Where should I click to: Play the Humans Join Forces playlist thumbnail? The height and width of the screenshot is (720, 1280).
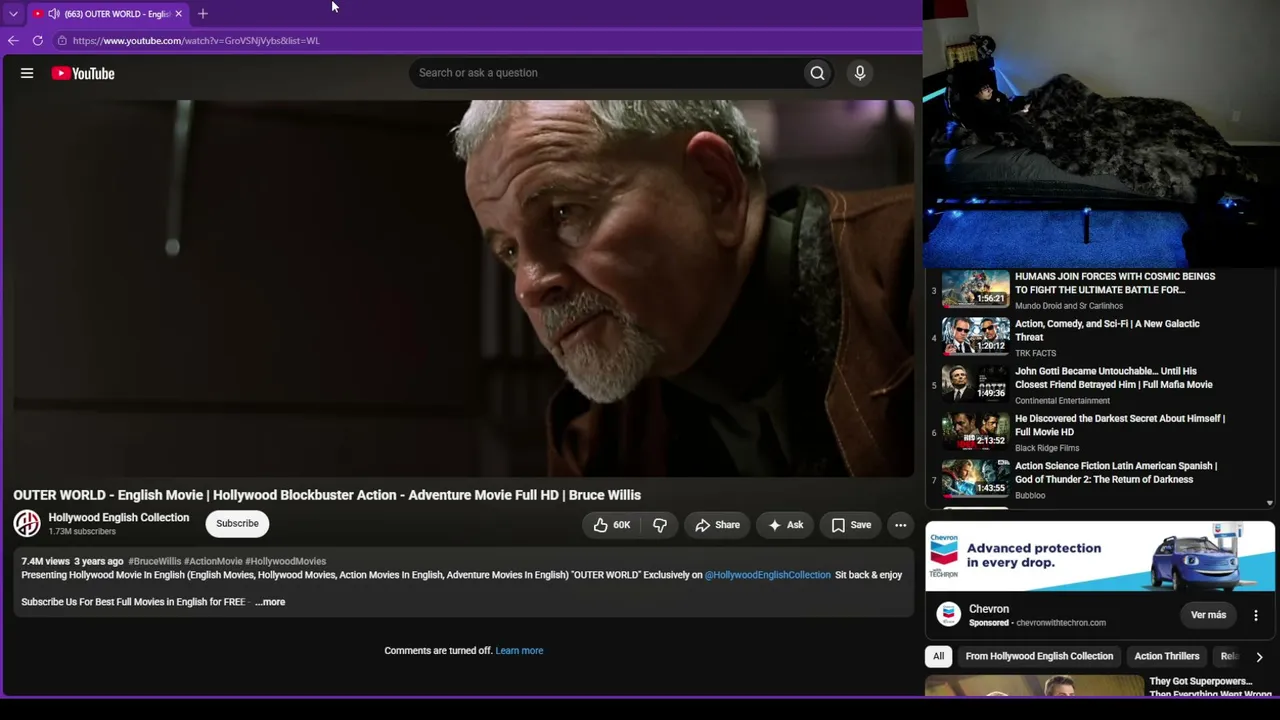976,289
